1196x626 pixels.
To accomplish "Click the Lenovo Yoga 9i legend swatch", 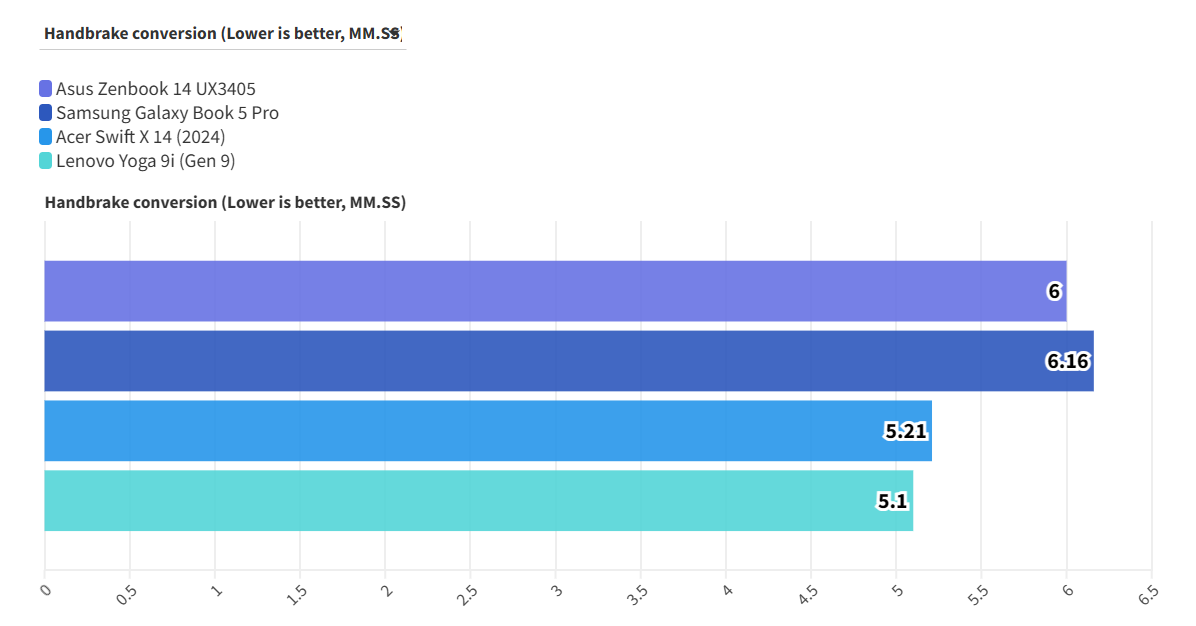I will [46, 161].
